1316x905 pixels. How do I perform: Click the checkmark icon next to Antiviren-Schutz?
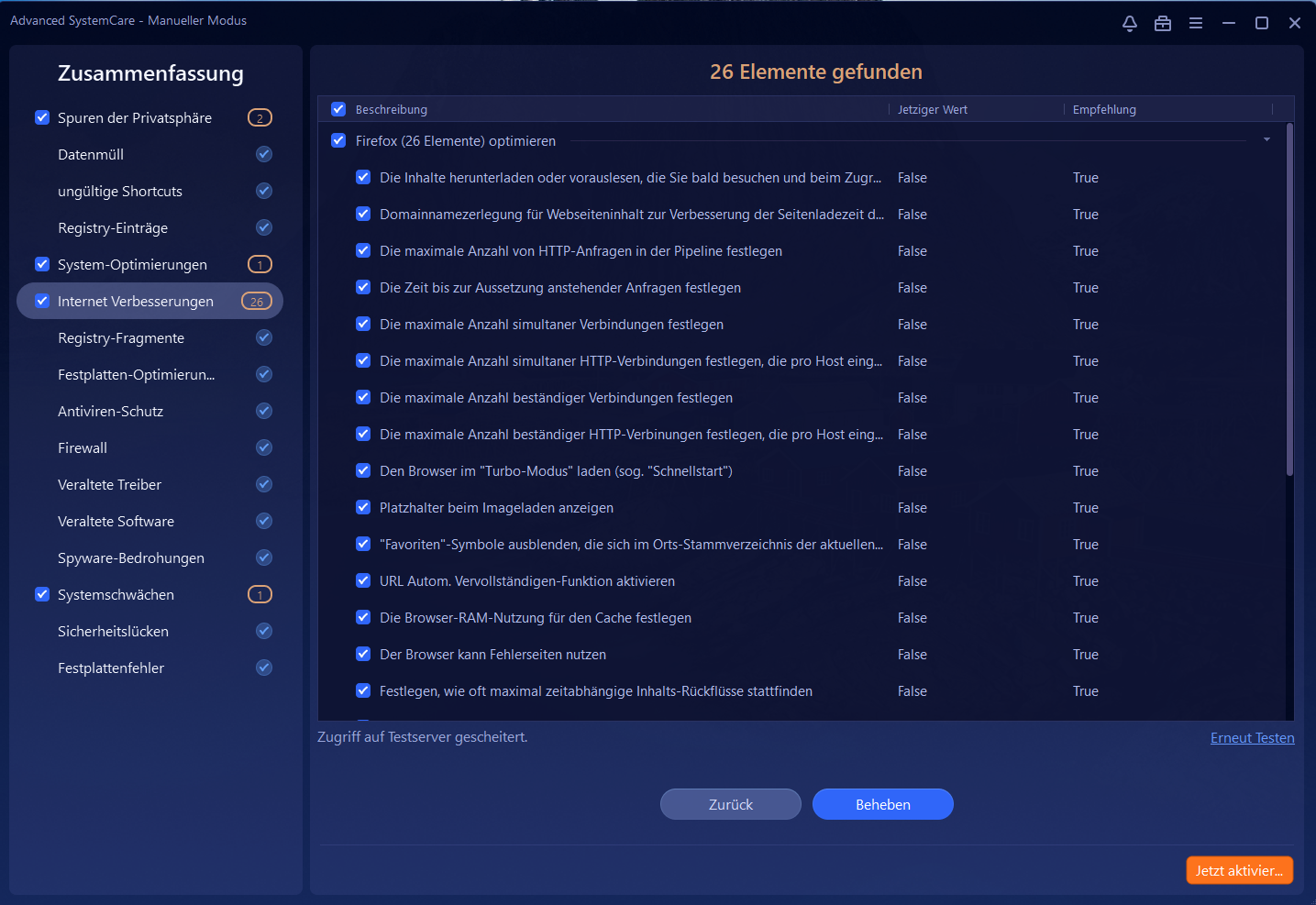tap(264, 411)
